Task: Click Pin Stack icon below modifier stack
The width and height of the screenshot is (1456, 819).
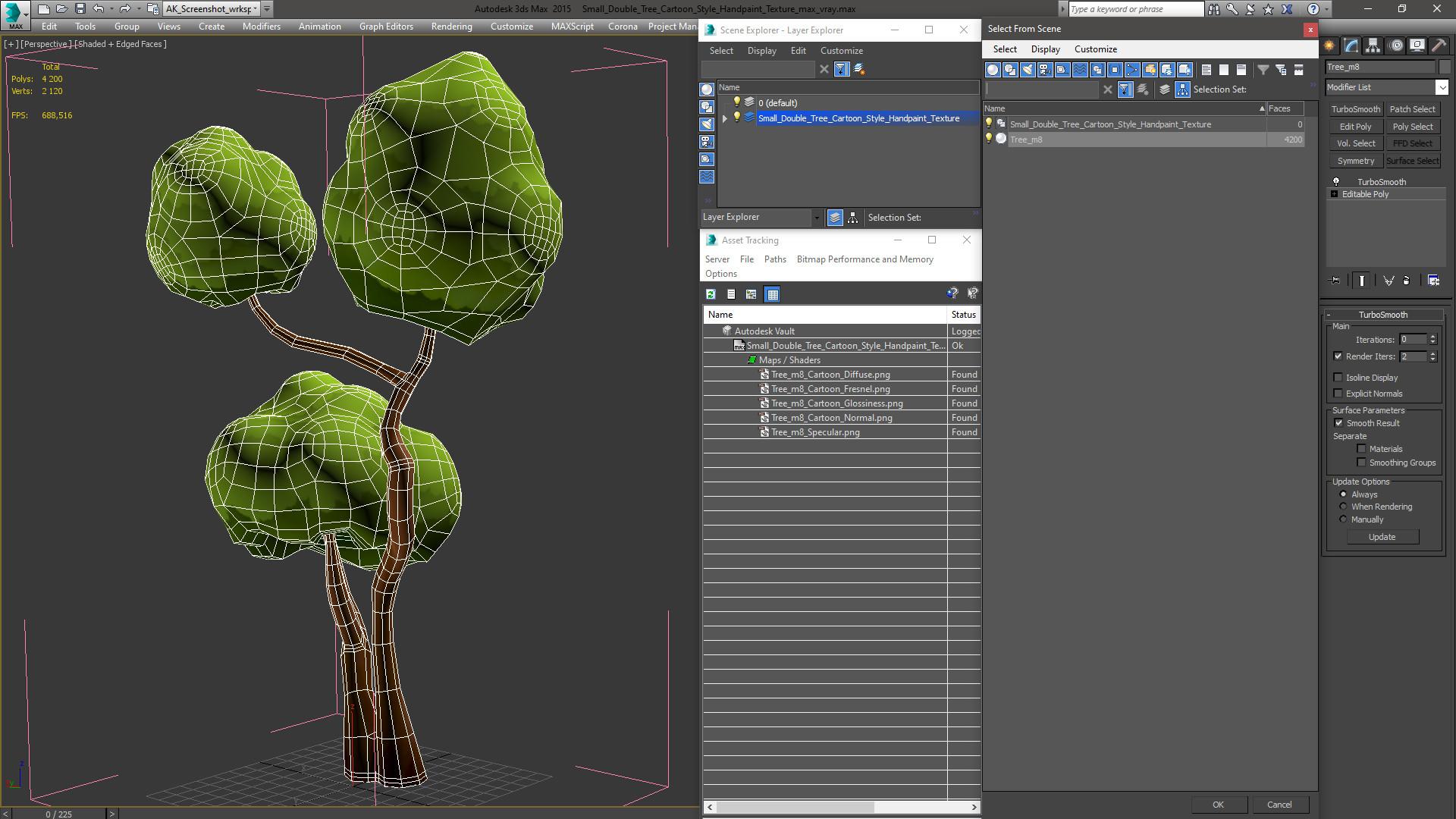Action: tap(1335, 281)
